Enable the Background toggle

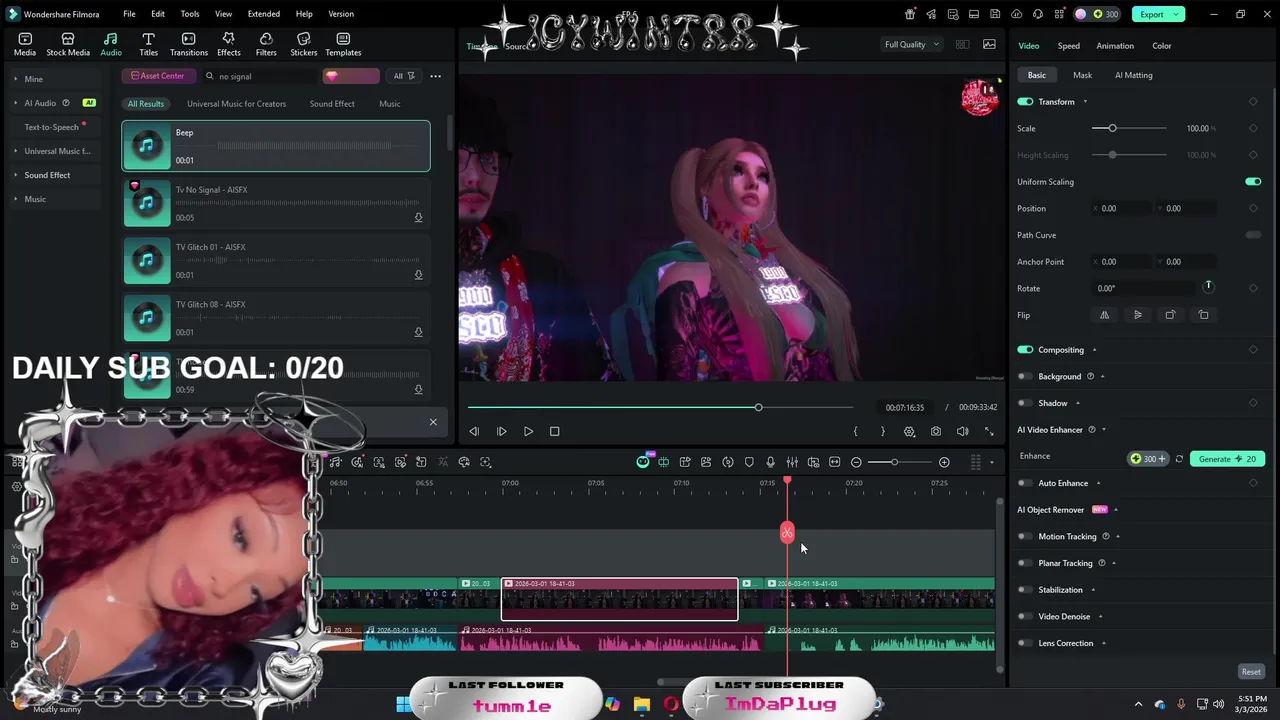(x=1025, y=376)
